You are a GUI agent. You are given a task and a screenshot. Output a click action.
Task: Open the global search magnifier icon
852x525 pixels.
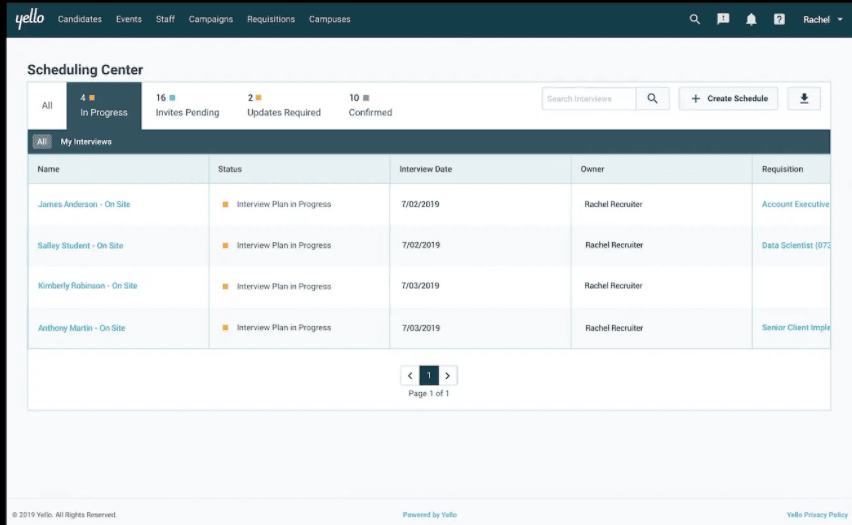click(x=695, y=19)
